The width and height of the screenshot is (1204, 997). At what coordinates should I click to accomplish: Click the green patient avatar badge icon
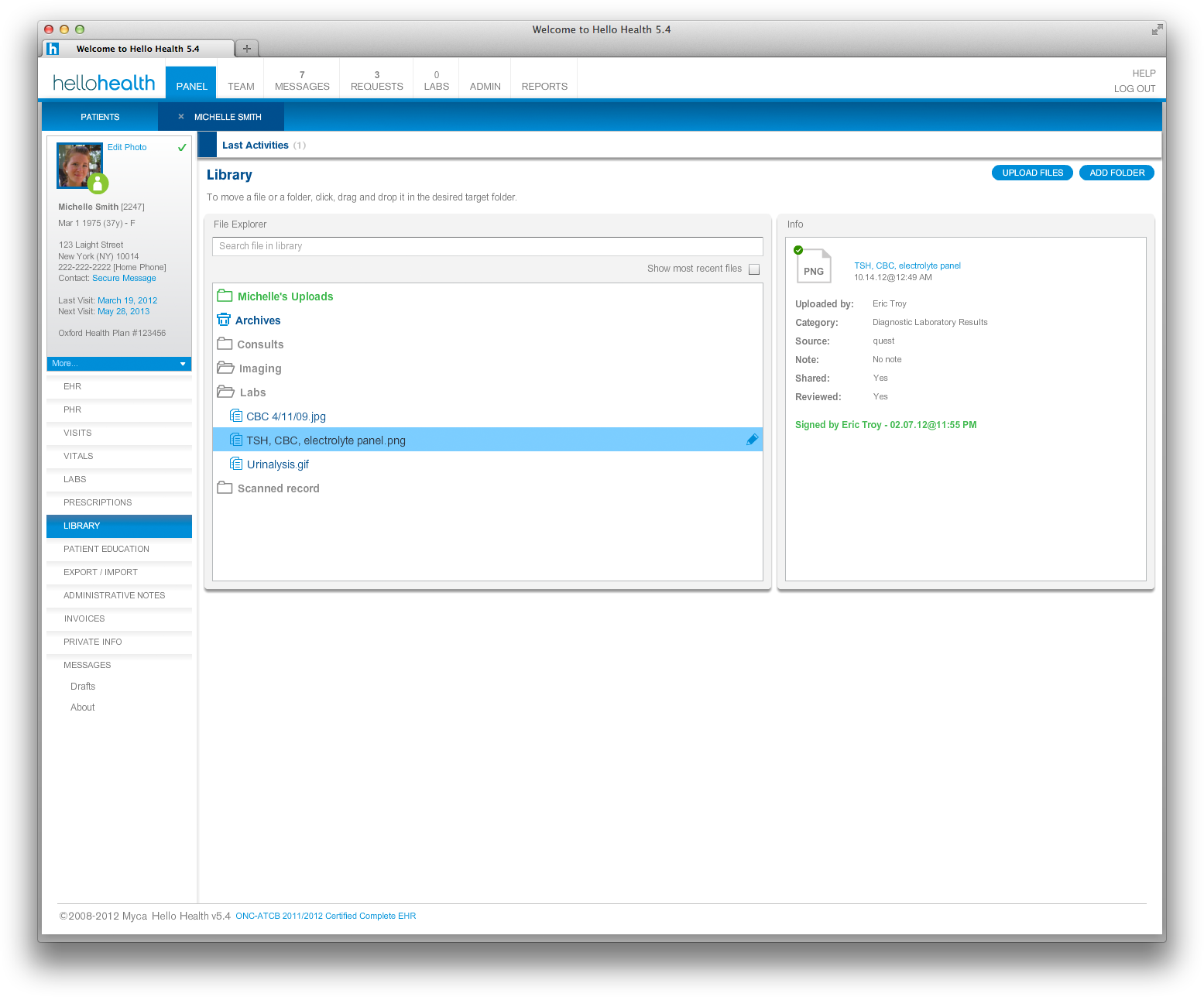pyautogui.click(x=98, y=184)
